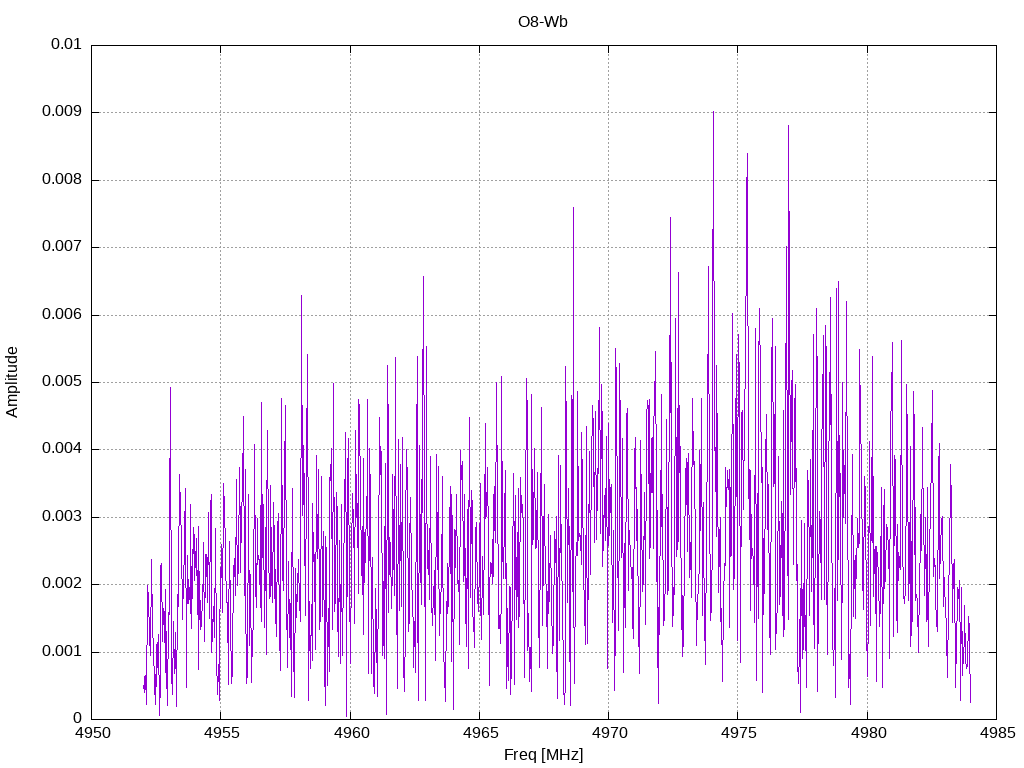1024x768 pixels.
Task: Select the 4980 x-axis tick label
Action: (866, 734)
